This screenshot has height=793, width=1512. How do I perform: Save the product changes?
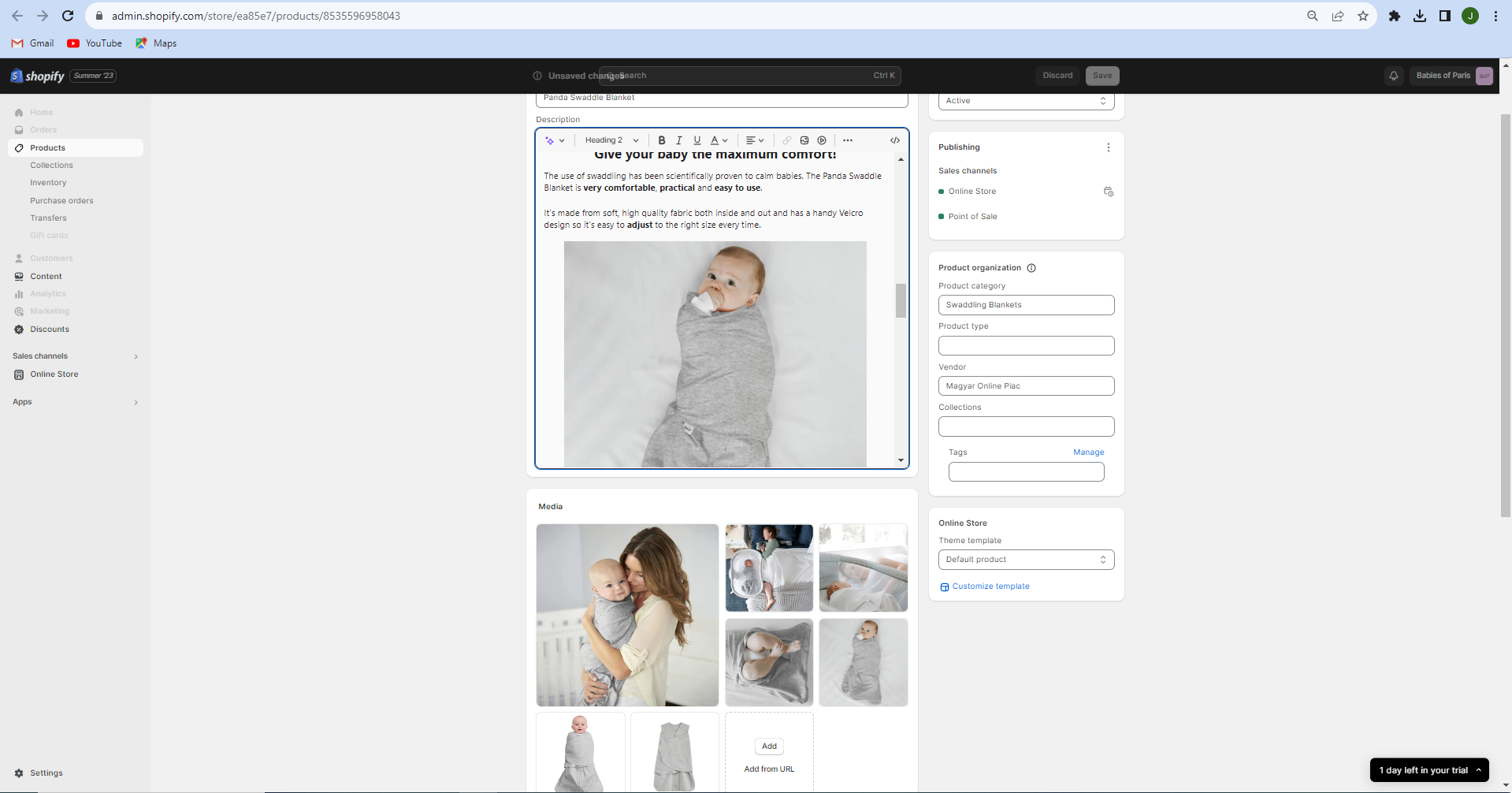(x=1102, y=76)
